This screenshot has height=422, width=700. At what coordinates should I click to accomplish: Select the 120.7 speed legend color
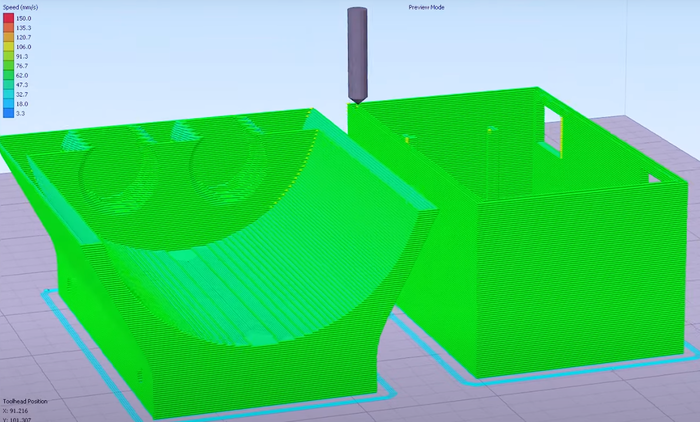pyautogui.click(x=7, y=37)
